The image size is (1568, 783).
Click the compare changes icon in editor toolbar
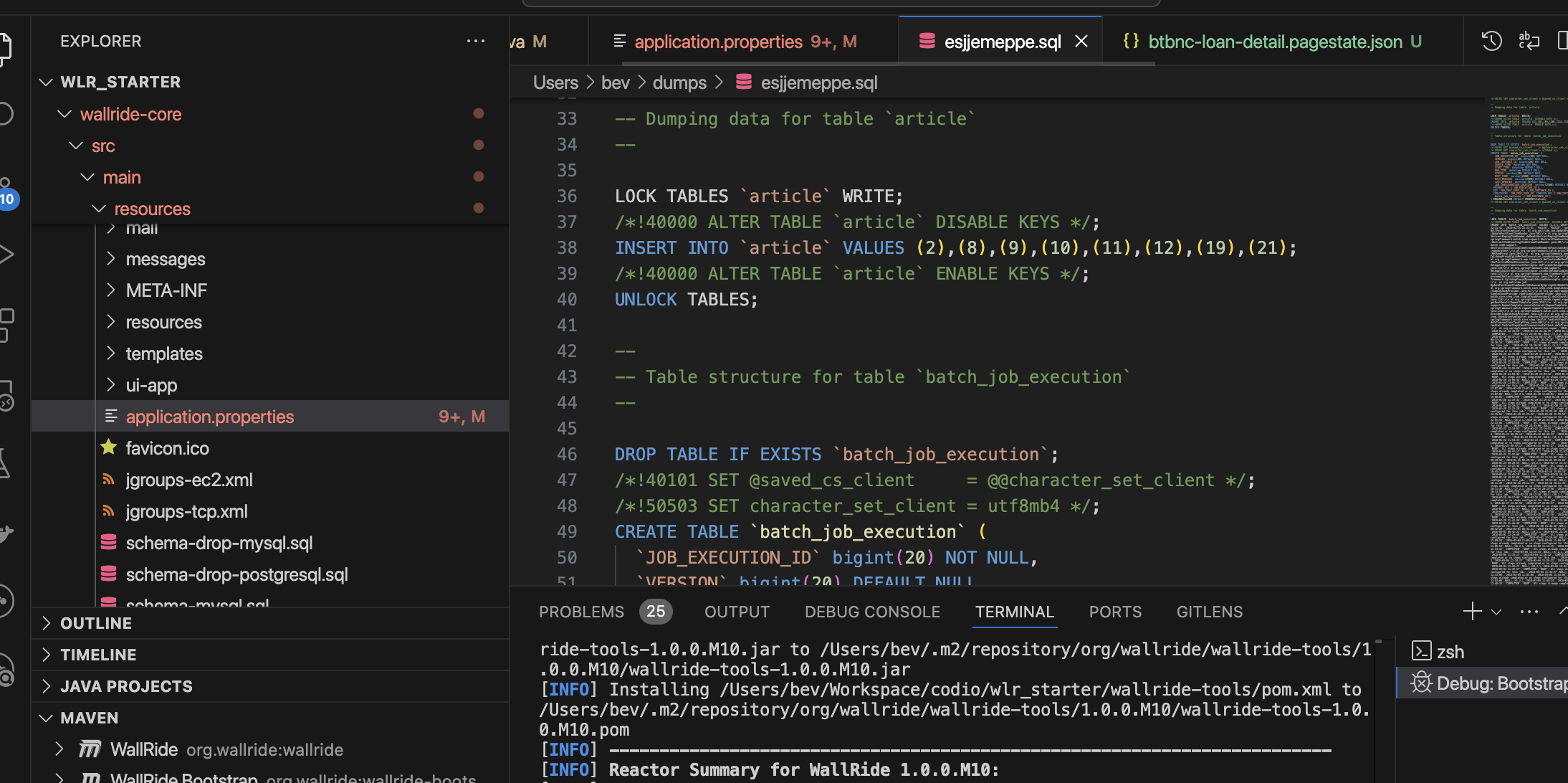[1529, 42]
